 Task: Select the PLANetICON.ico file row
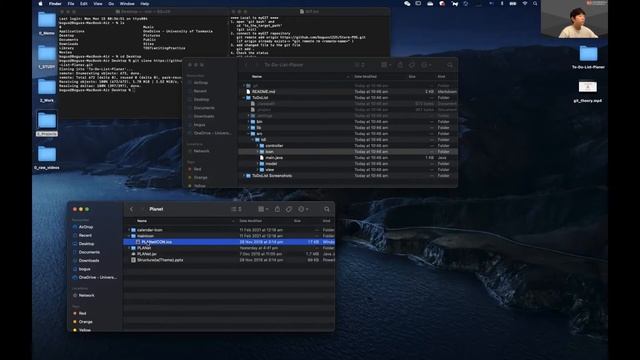229,242
